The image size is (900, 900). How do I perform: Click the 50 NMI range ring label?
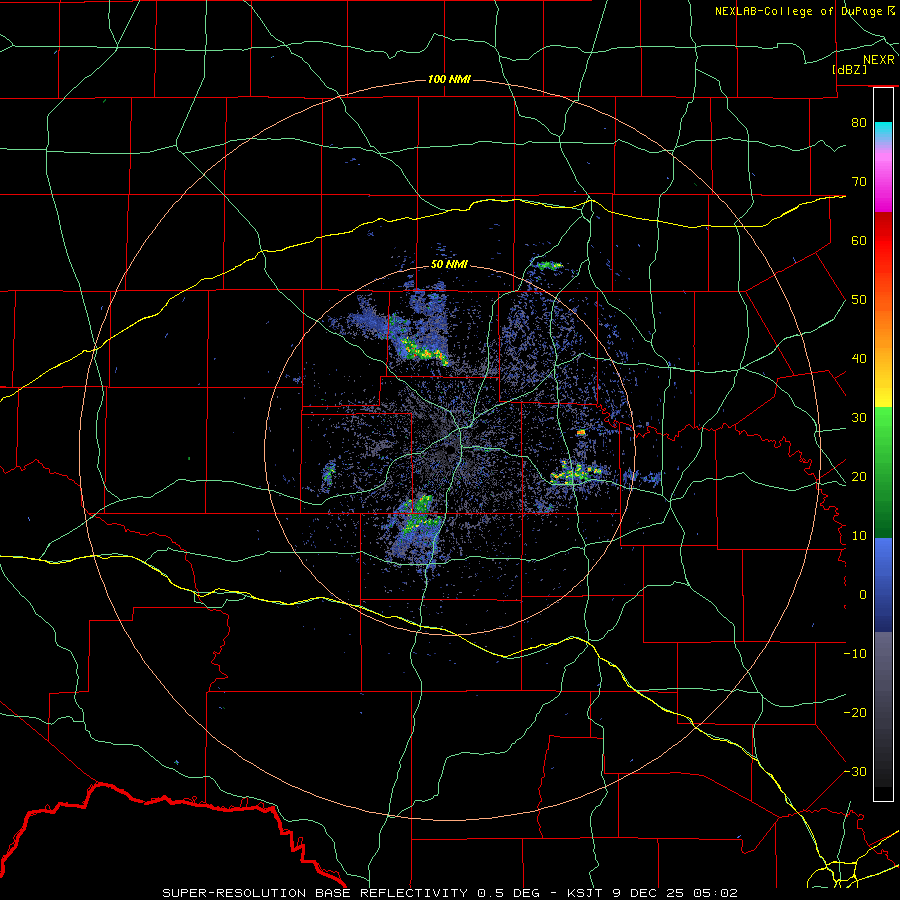(449, 265)
